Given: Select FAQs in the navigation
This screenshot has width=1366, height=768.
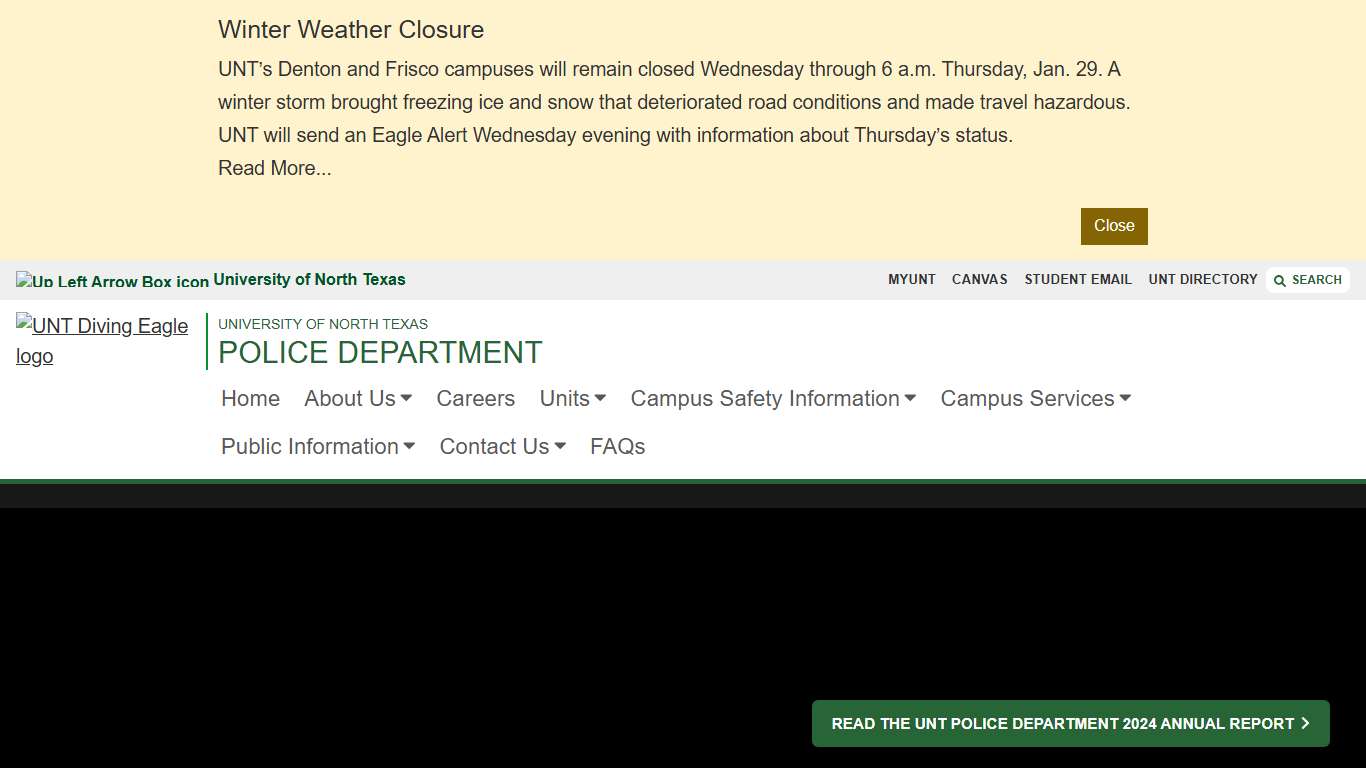Looking at the screenshot, I should pos(618,446).
